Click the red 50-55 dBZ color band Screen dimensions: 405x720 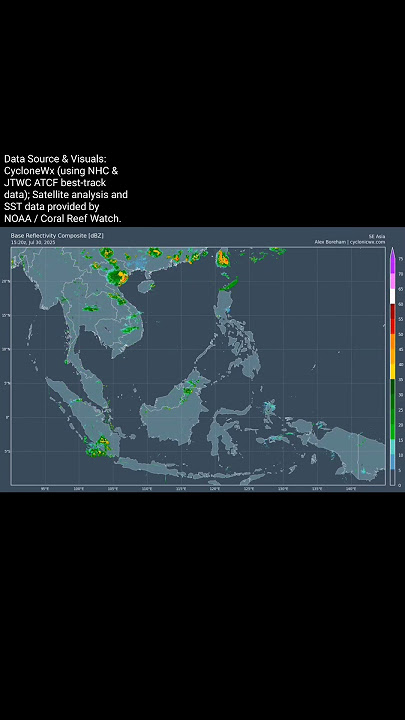coord(392,326)
